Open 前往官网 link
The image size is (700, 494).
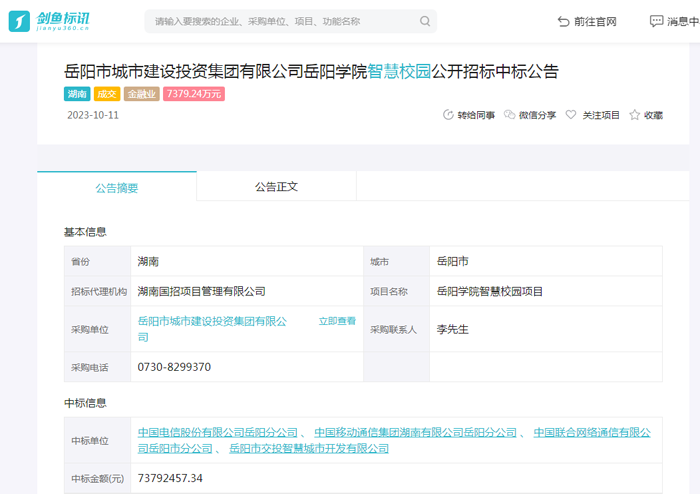(595, 21)
